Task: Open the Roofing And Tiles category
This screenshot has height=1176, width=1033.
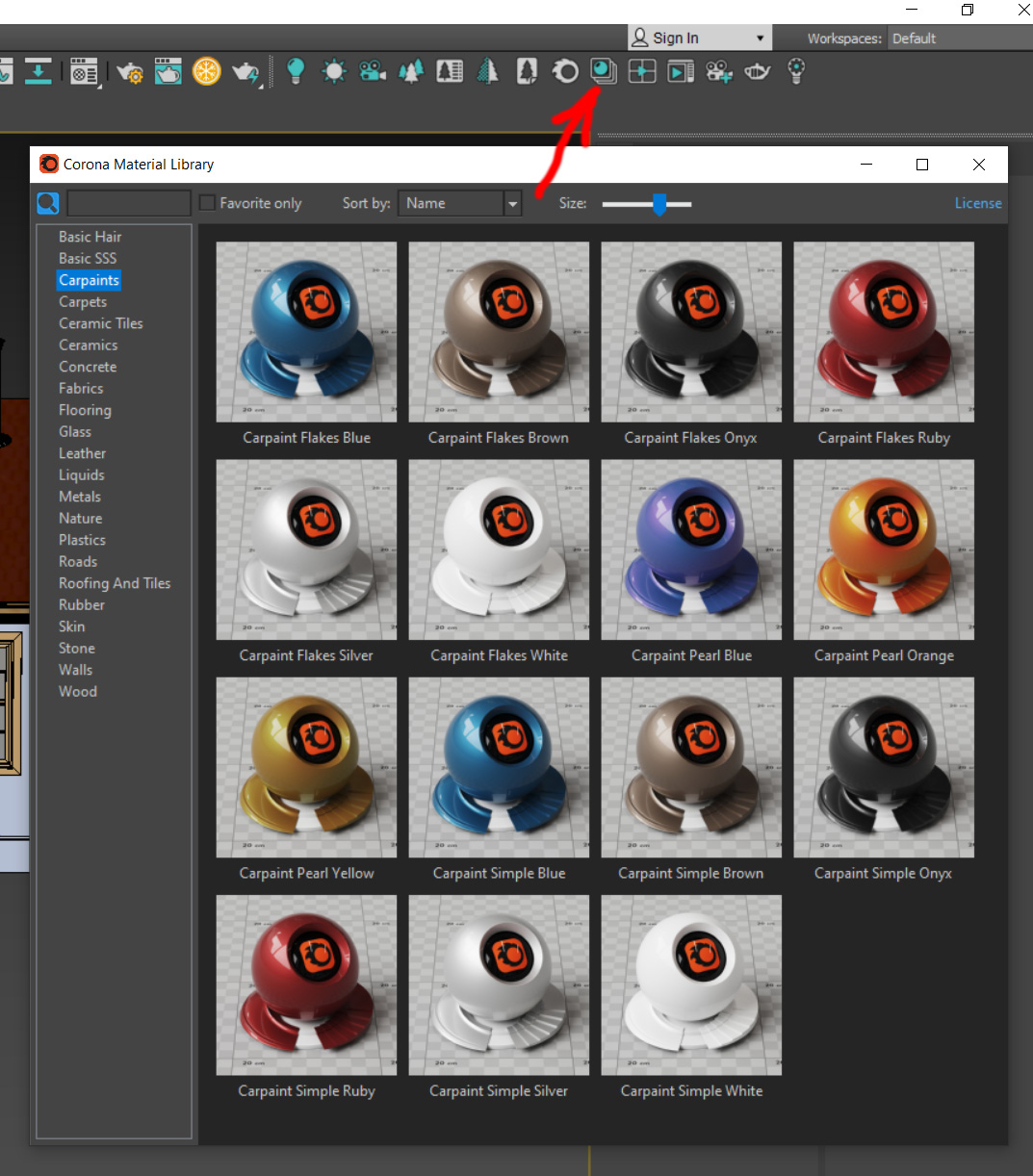Action: 115,583
